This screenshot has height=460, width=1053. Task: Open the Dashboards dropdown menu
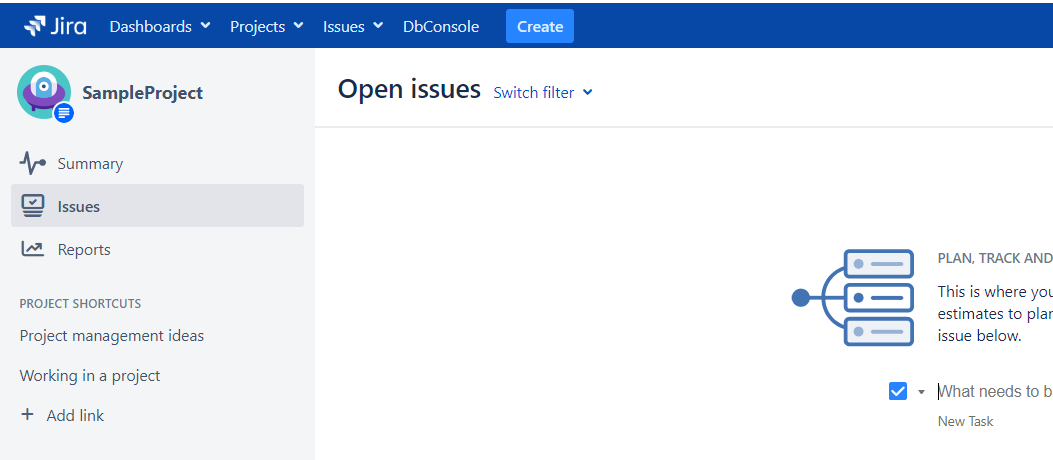pyautogui.click(x=160, y=26)
